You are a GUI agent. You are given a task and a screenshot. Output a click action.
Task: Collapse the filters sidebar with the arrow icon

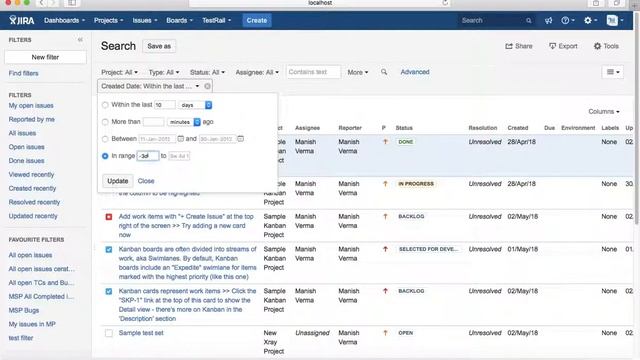point(80,40)
